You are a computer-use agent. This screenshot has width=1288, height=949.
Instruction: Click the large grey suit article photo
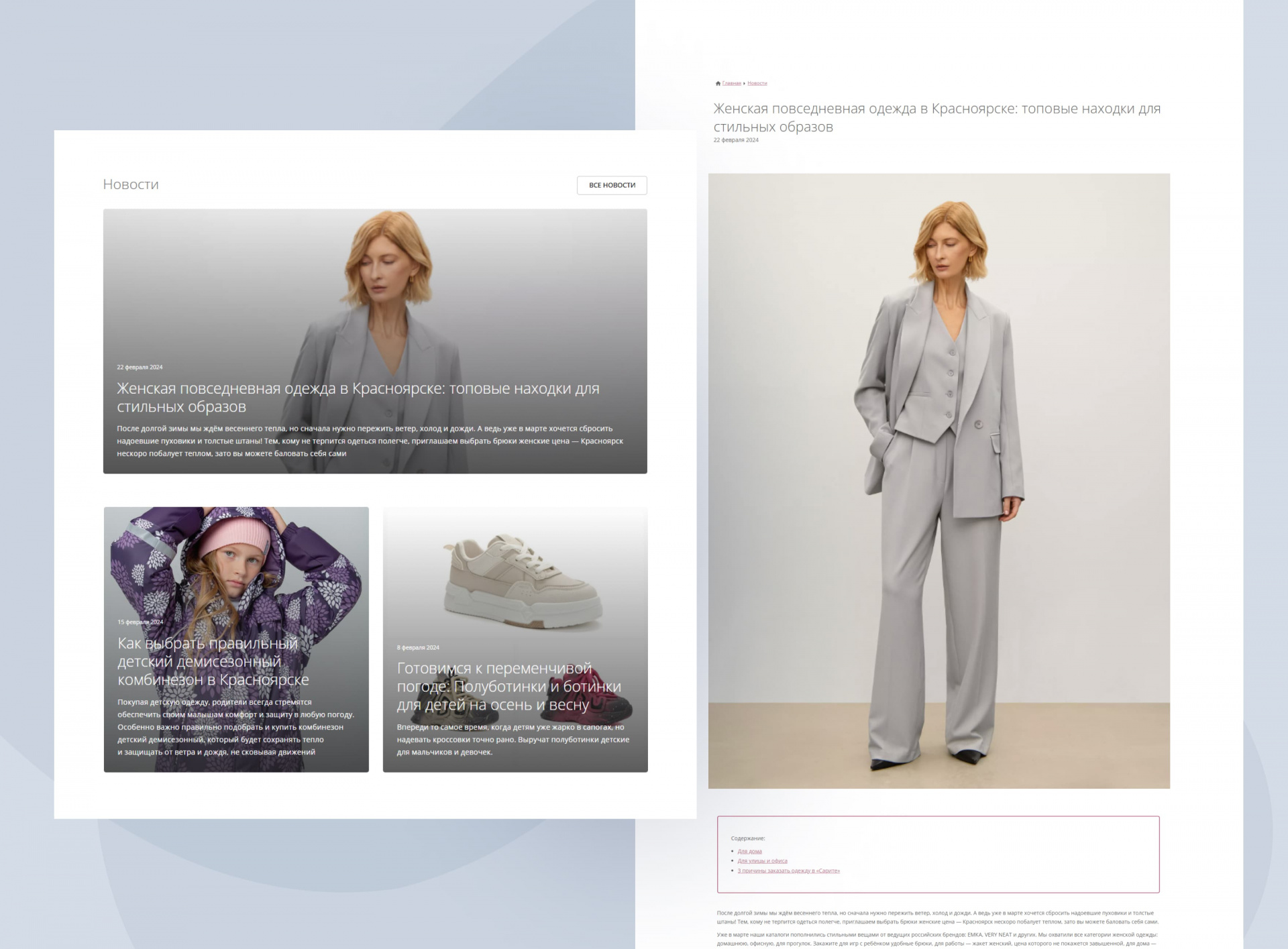click(938, 481)
